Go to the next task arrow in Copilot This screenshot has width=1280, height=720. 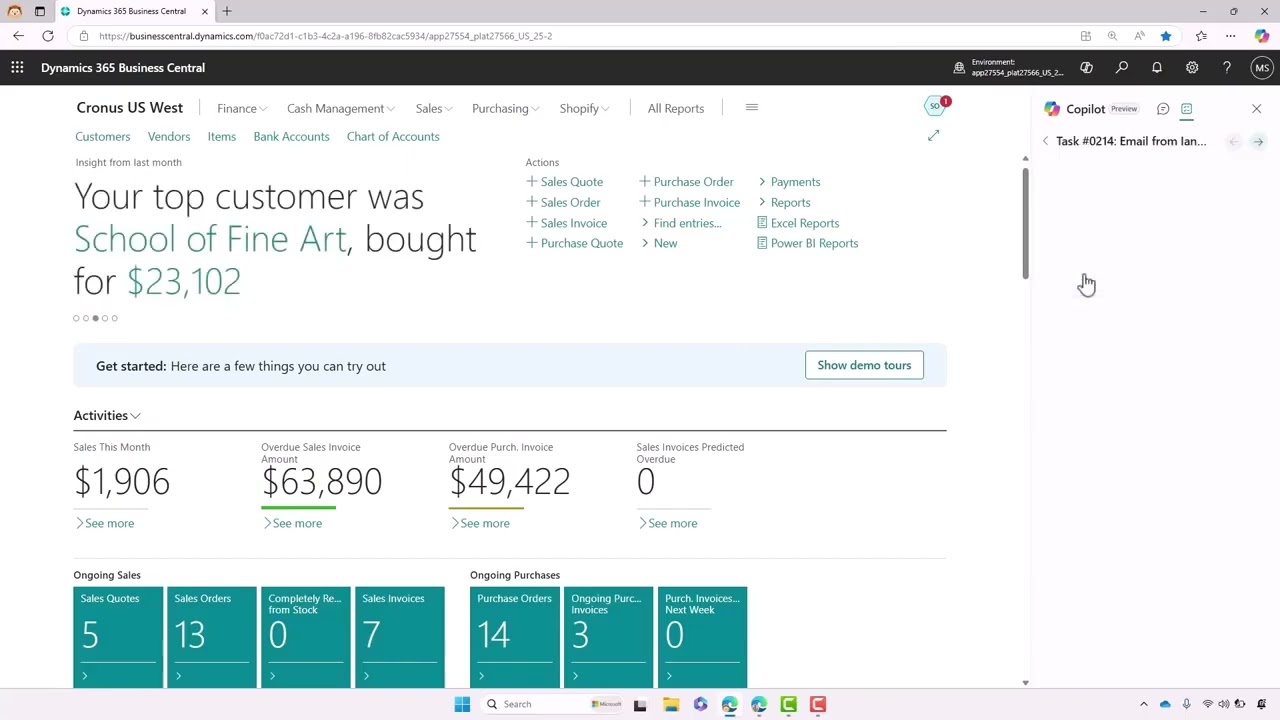coord(1258,142)
